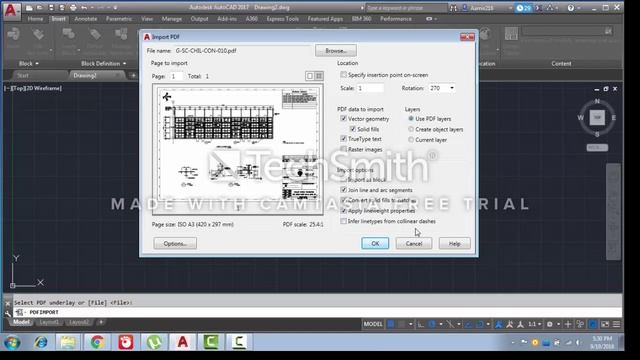
Task: Open the Parametric ribbon tab
Action: tap(119, 19)
